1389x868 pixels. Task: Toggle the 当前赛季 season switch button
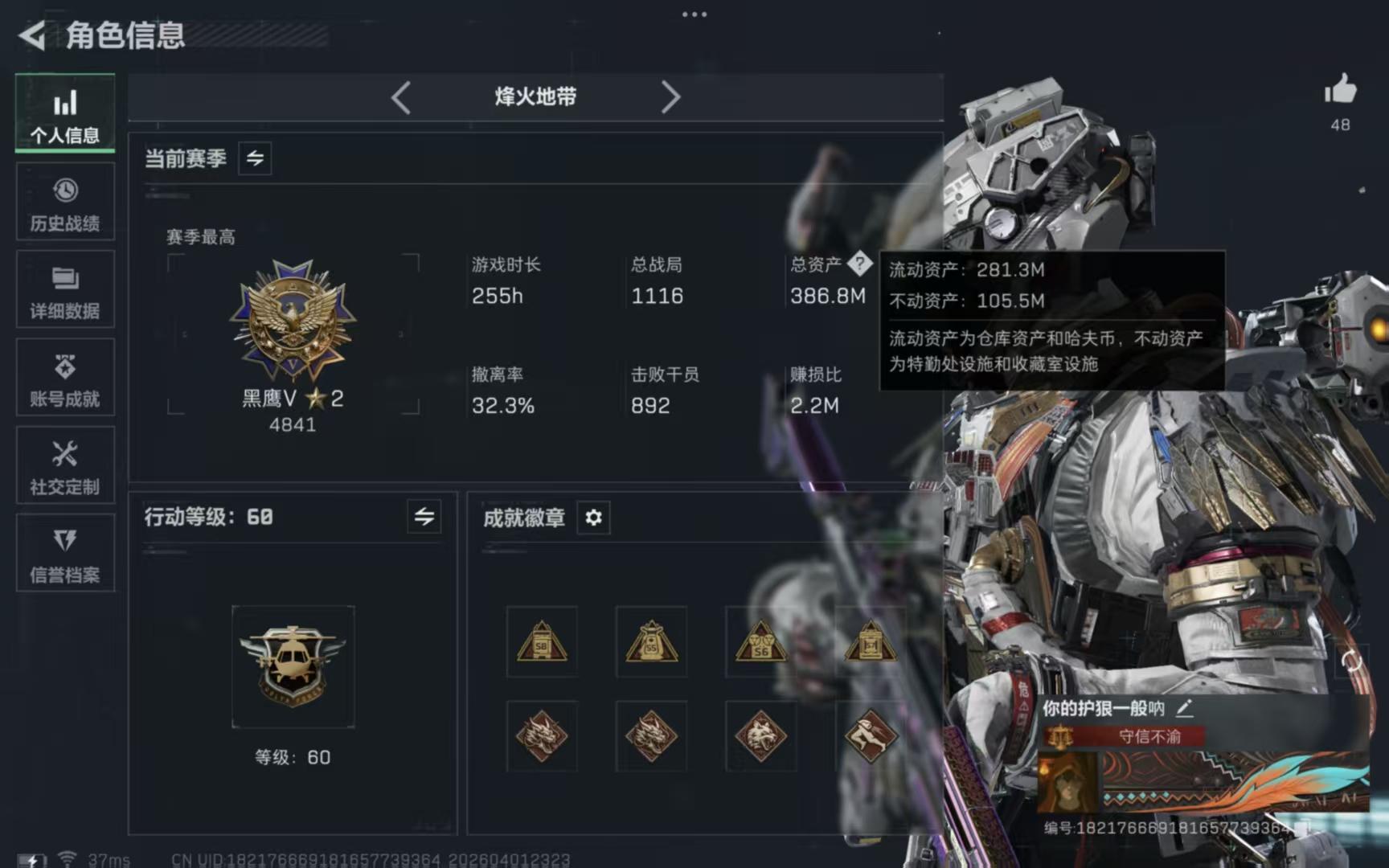(x=255, y=158)
